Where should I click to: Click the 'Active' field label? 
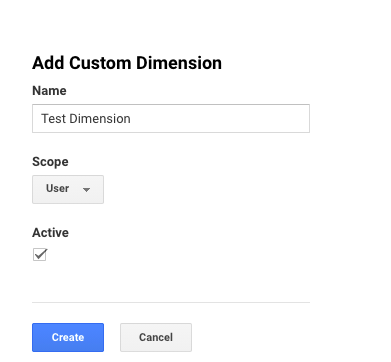tap(50, 233)
